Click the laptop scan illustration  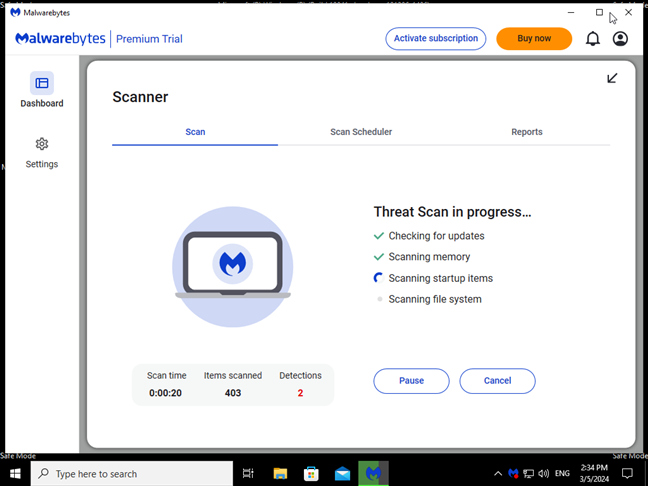[x=233, y=267]
